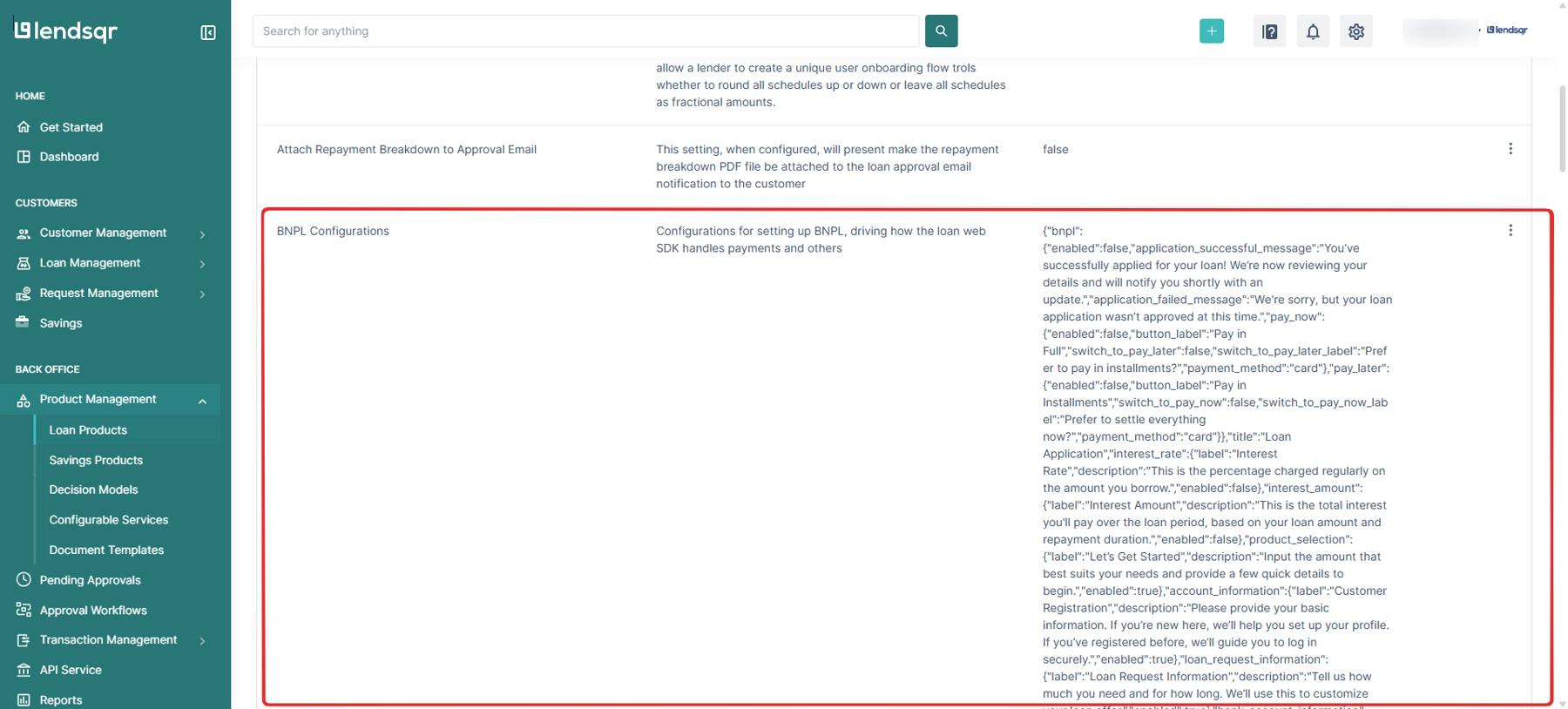Click the Search for anything field
The image size is (1568, 709).
tap(585, 31)
